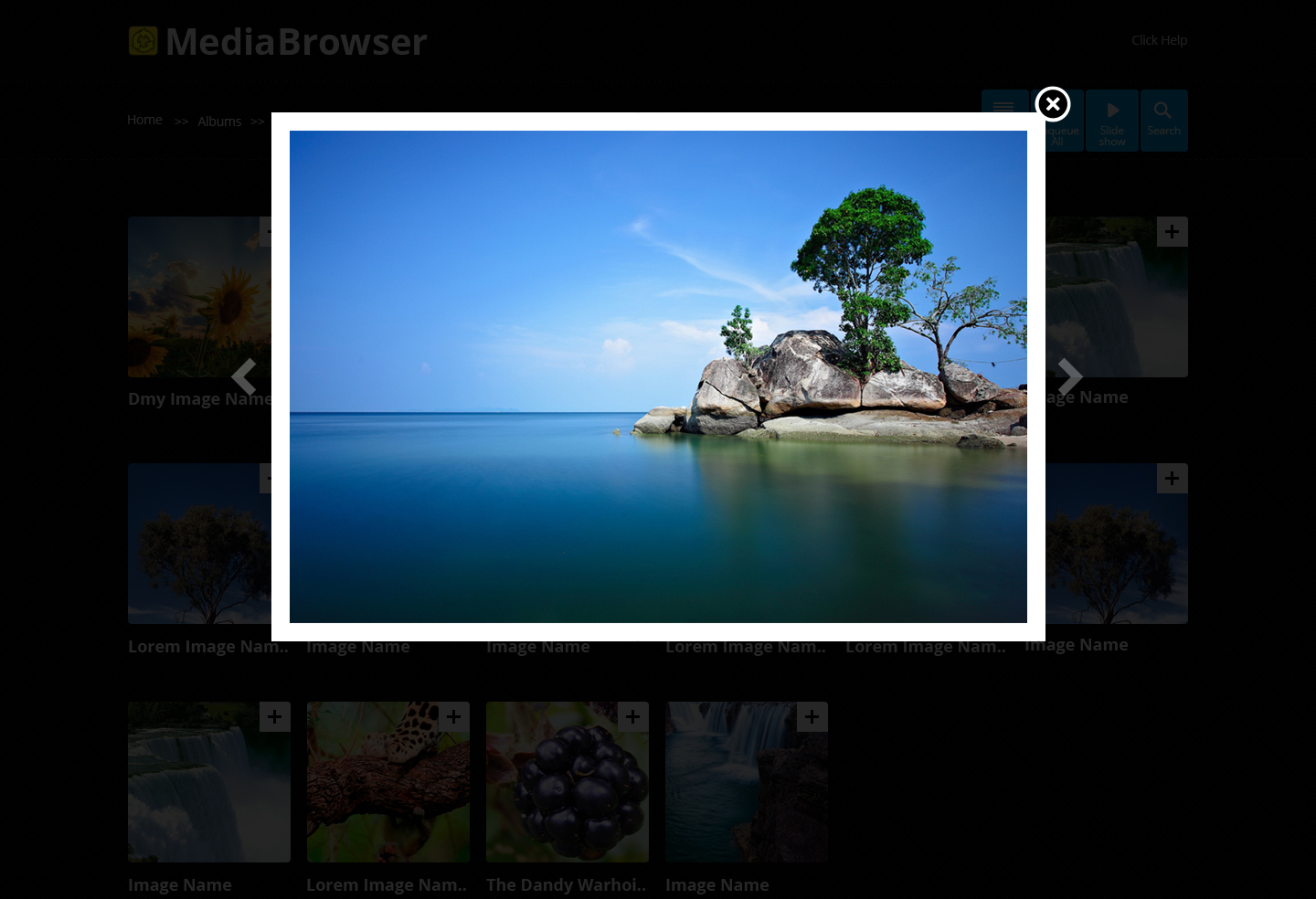Open the Click Help link
This screenshot has height=899, width=1316.
(1159, 40)
